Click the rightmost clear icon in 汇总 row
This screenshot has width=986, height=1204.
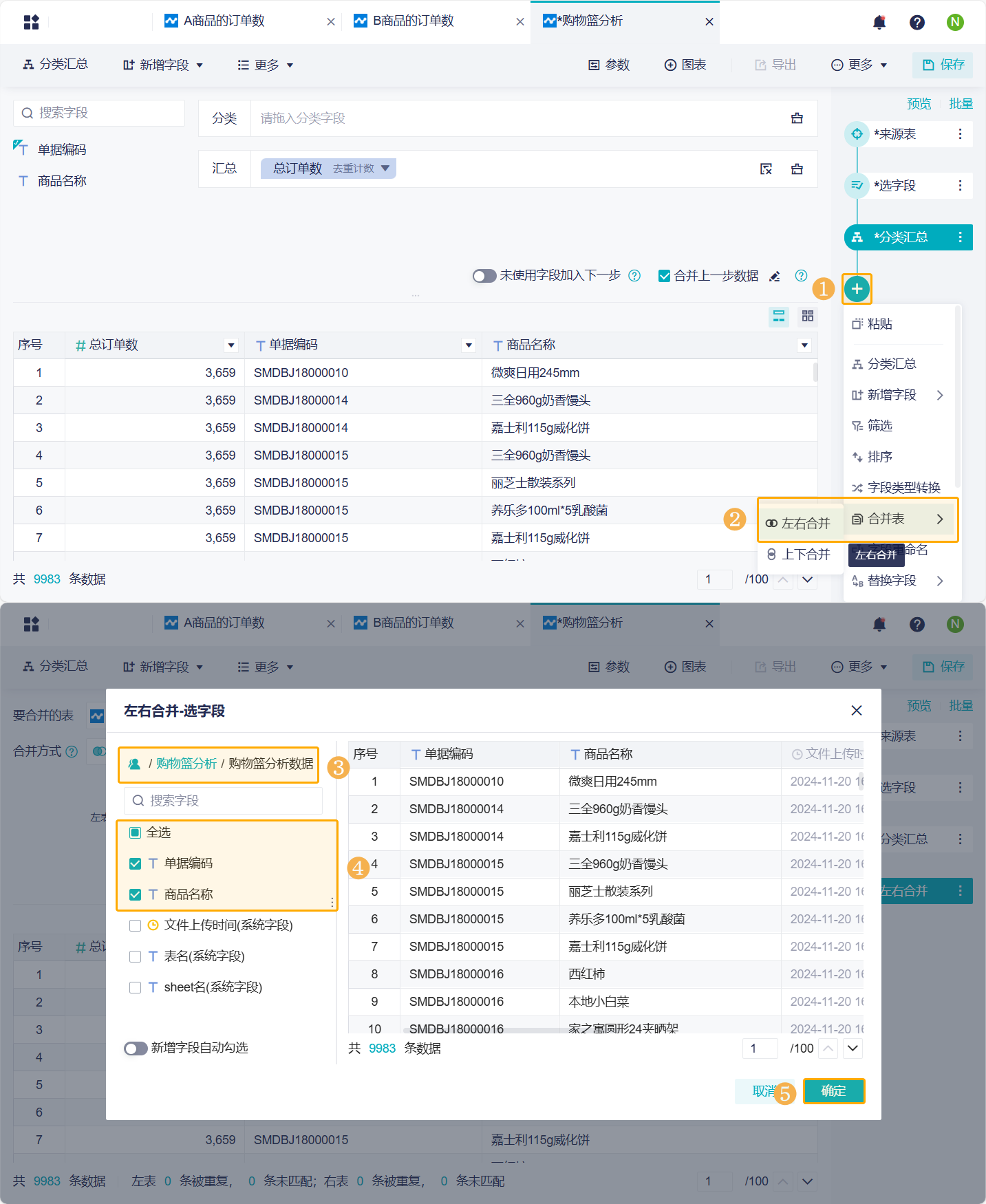[797, 169]
